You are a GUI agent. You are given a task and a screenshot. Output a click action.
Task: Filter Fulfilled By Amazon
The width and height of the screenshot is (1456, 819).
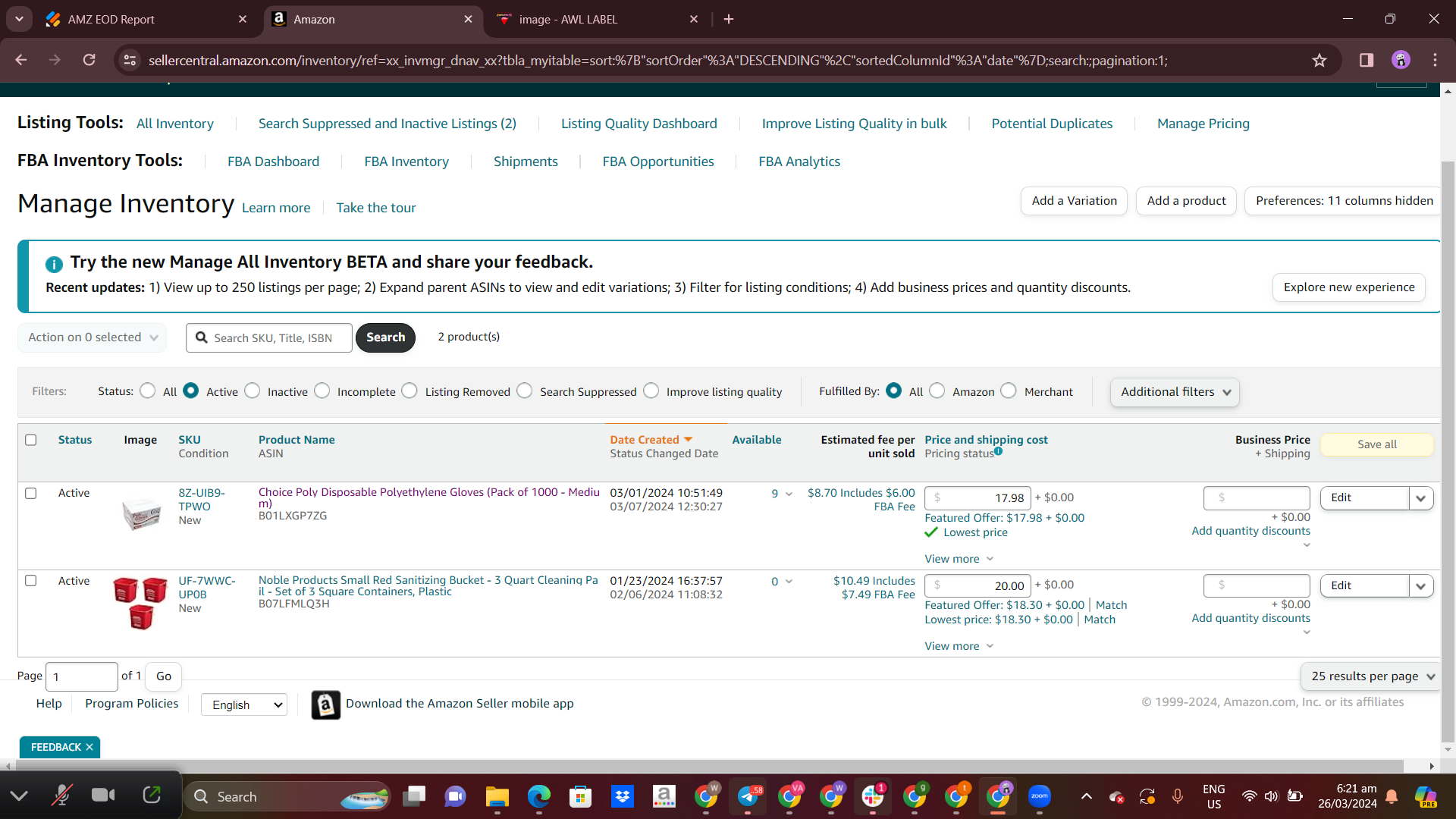point(937,391)
